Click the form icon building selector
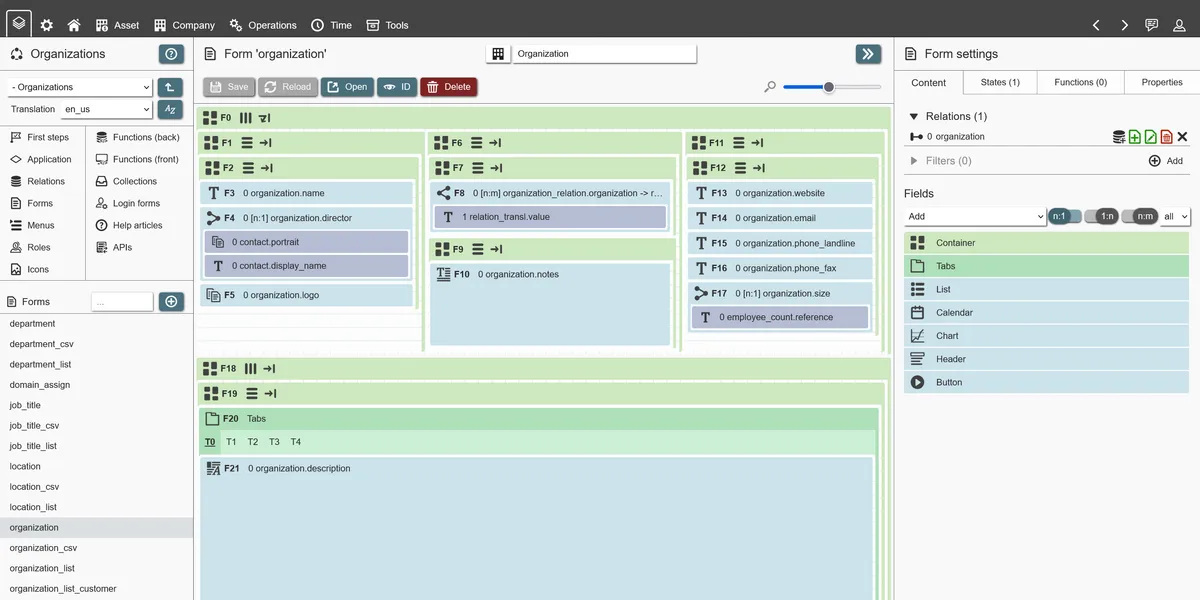This screenshot has width=1200, height=600. pyautogui.click(x=498, y=54)
